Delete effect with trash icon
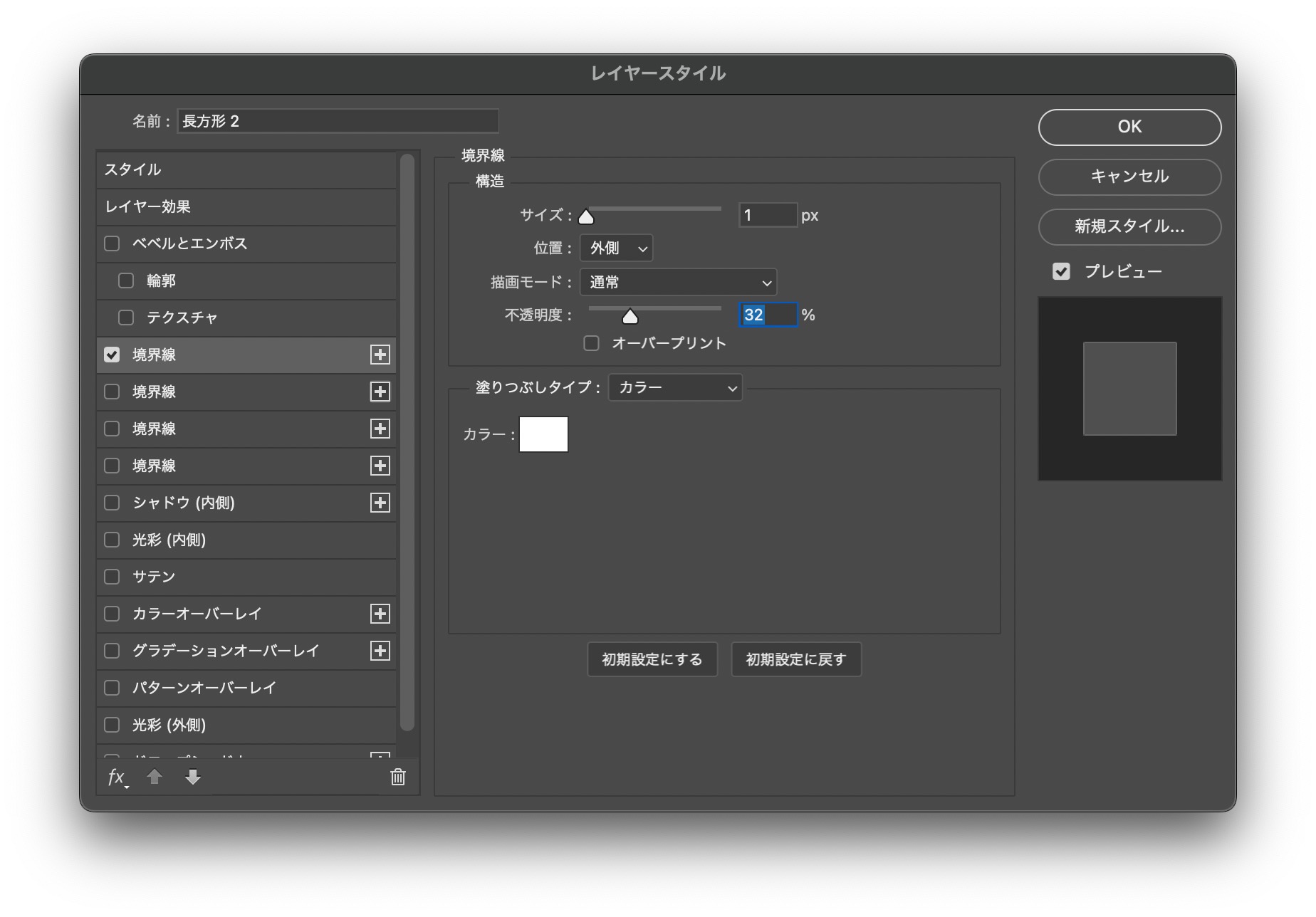Viewport: 1316px width, 917px height. pyautogui.click(x=398, y=777)
